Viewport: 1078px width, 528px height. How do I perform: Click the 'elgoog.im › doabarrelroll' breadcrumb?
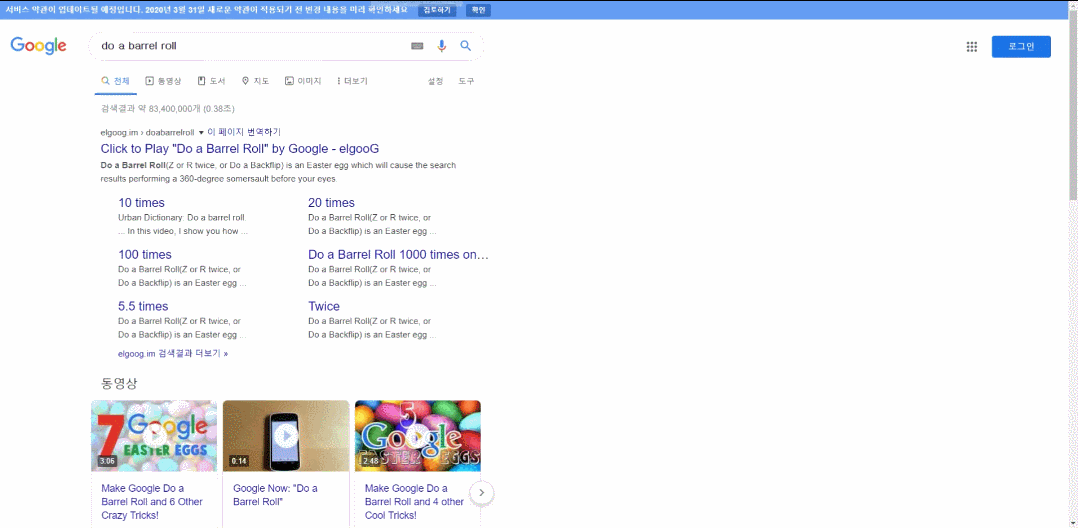147,132
